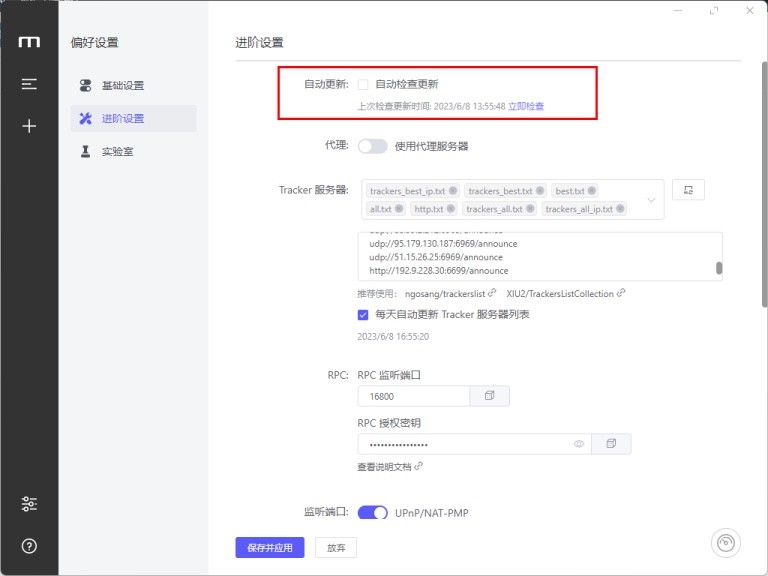Remove the trackers_best_ip.txt tag
Screen dimensions: 768x576
pyautogui.click(x=453, y=191)
